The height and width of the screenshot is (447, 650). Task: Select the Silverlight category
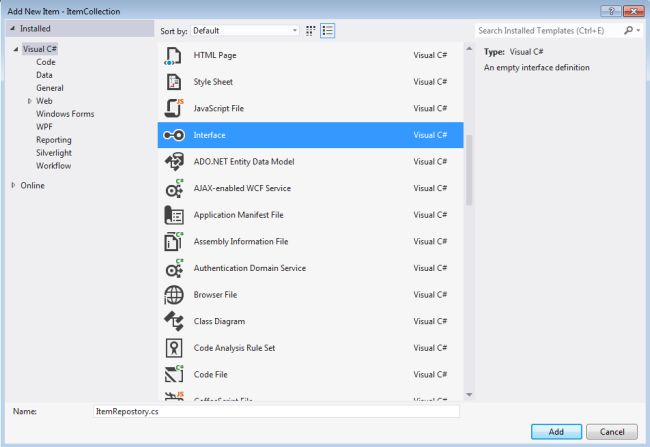54,153
